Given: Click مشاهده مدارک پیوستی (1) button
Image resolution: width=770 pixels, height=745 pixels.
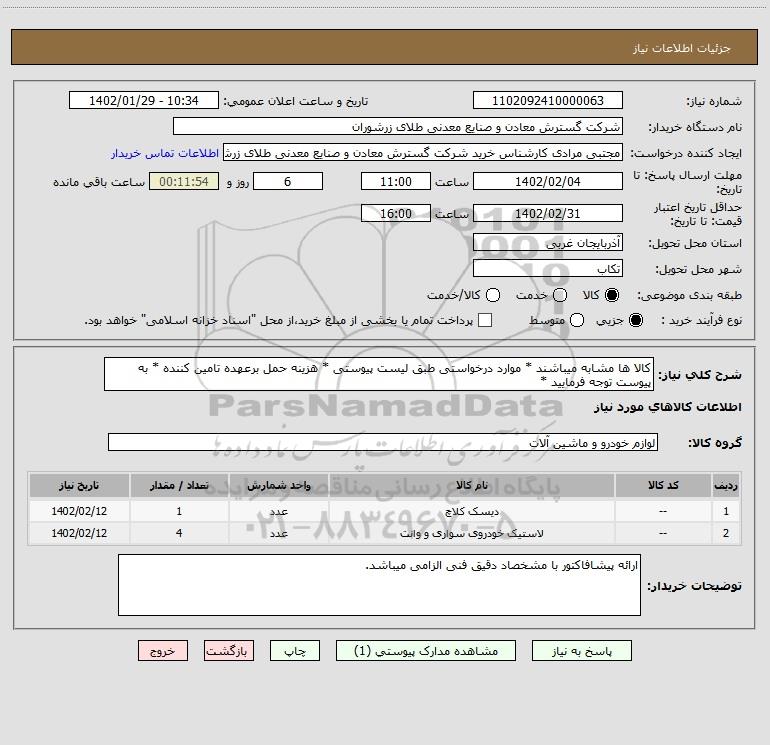Looking at the screenshot, I should point(426,651).
